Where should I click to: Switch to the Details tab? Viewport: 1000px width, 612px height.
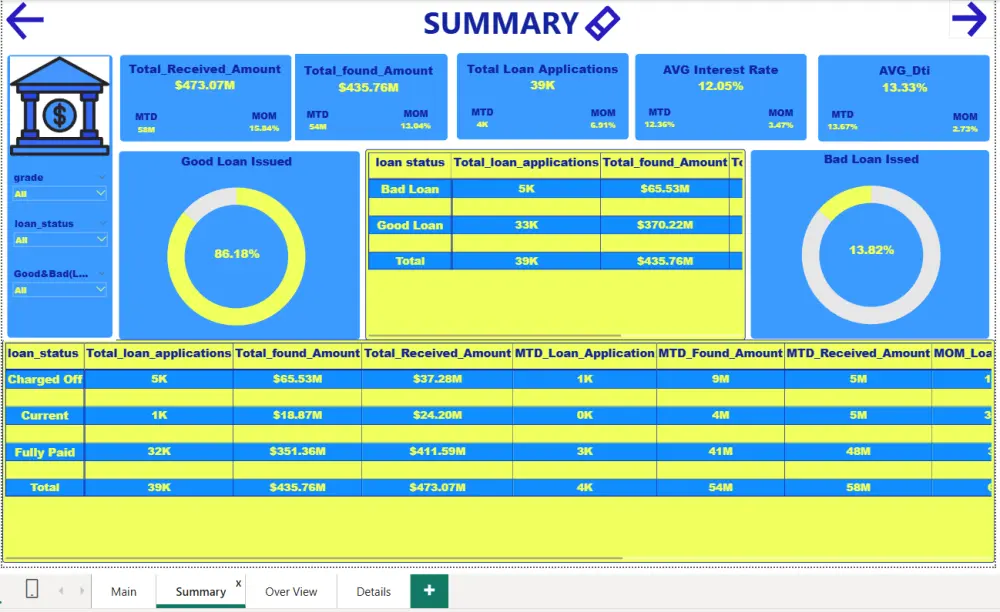[x=372, y=591]
